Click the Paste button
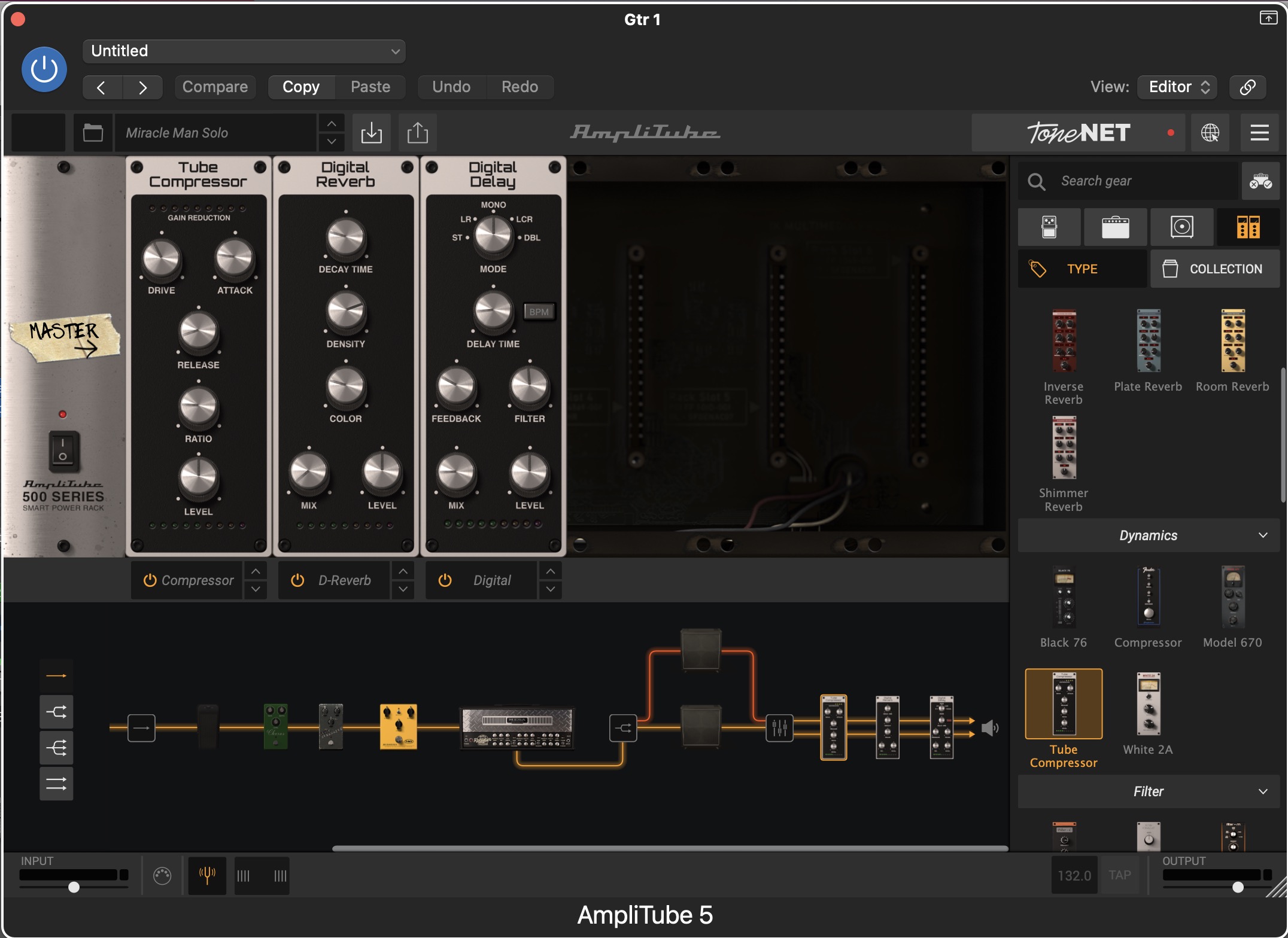This screenshot has height=938, width=1288. [x=370, y=87]
